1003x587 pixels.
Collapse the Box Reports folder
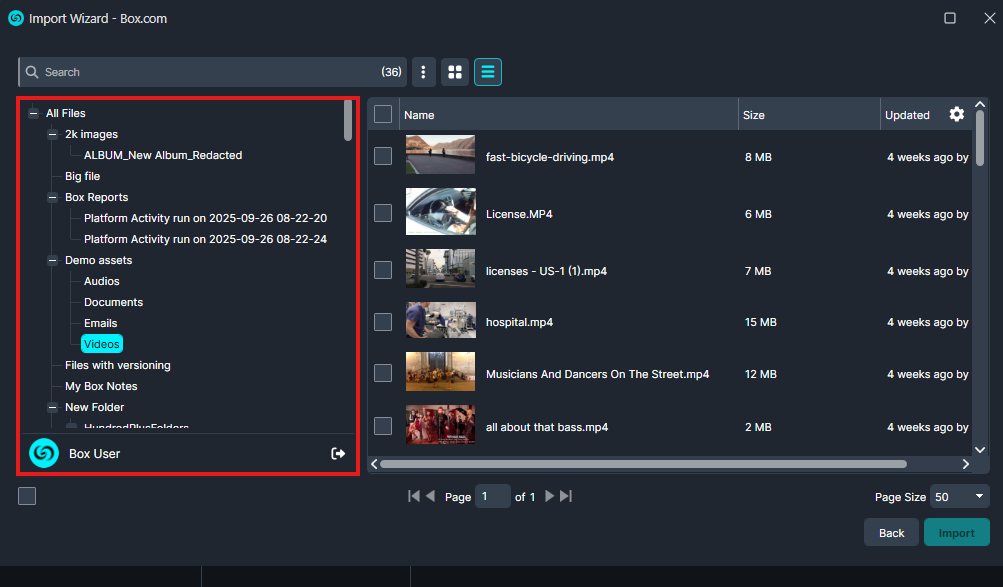pyautogui.click(x=53, y=197)
